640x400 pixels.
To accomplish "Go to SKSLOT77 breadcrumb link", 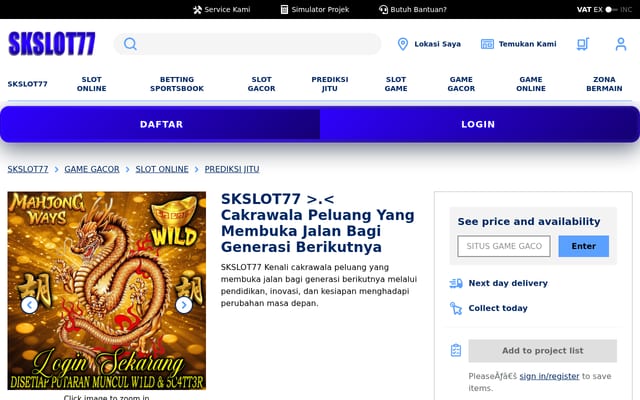I will click(x=28, y=169).
